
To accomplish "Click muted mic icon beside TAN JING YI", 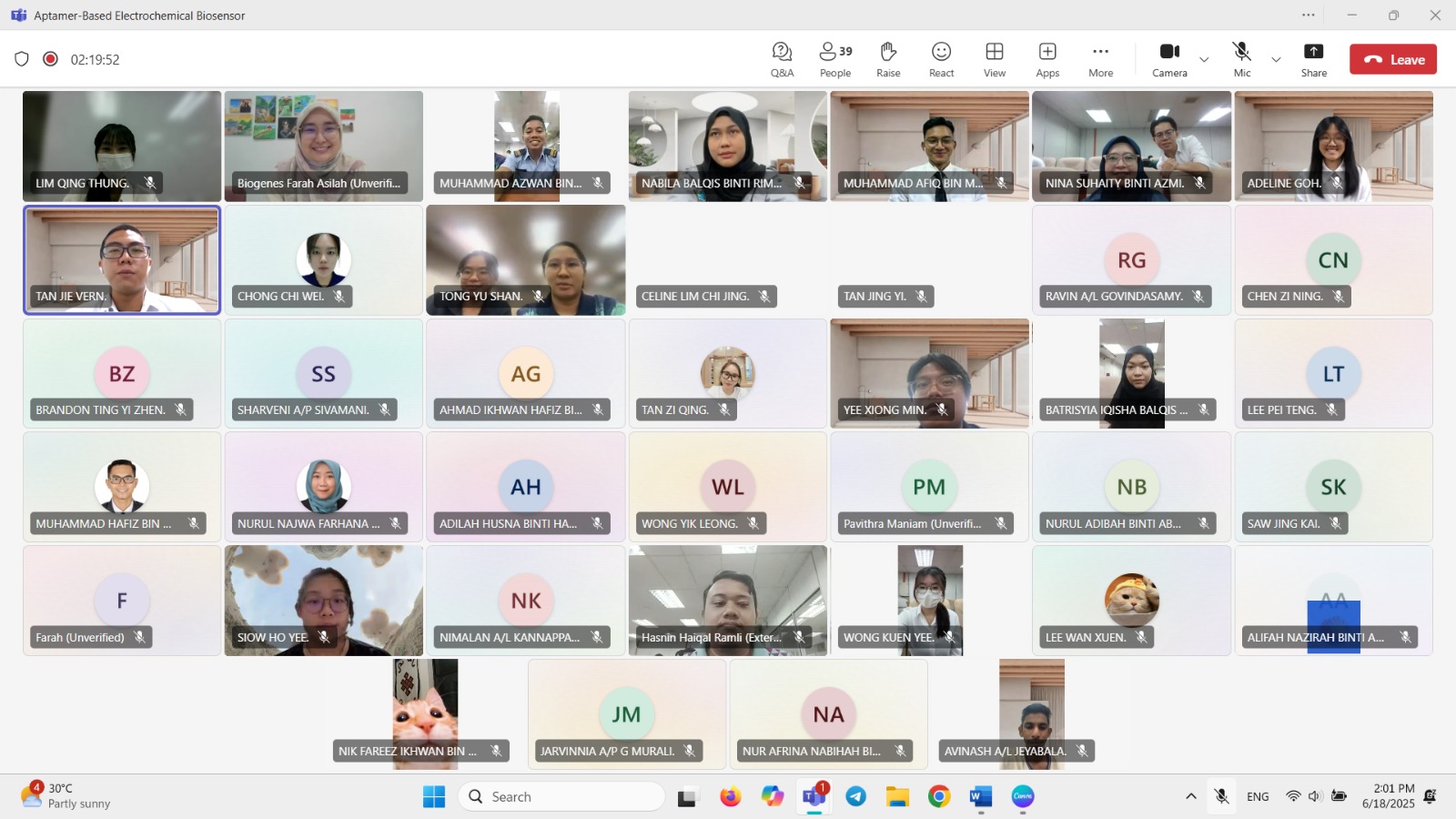I will (x=921, y=296).
